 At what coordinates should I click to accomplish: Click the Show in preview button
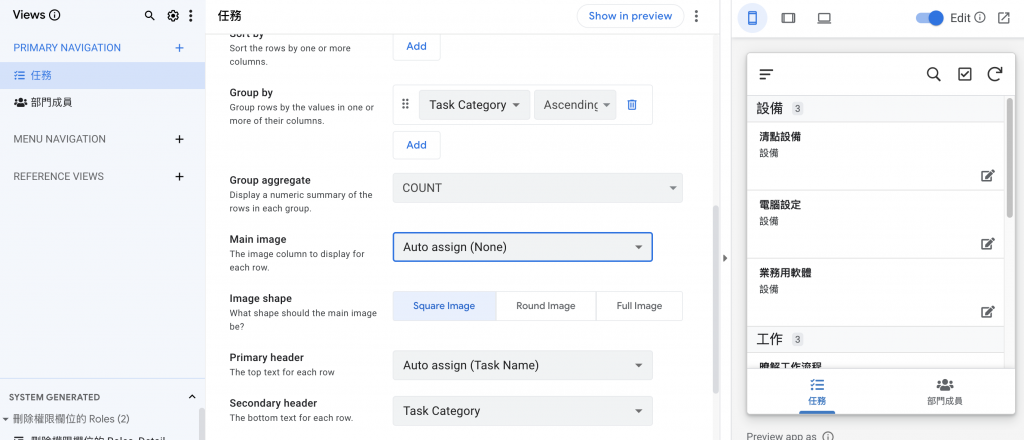tap(630, 16)
